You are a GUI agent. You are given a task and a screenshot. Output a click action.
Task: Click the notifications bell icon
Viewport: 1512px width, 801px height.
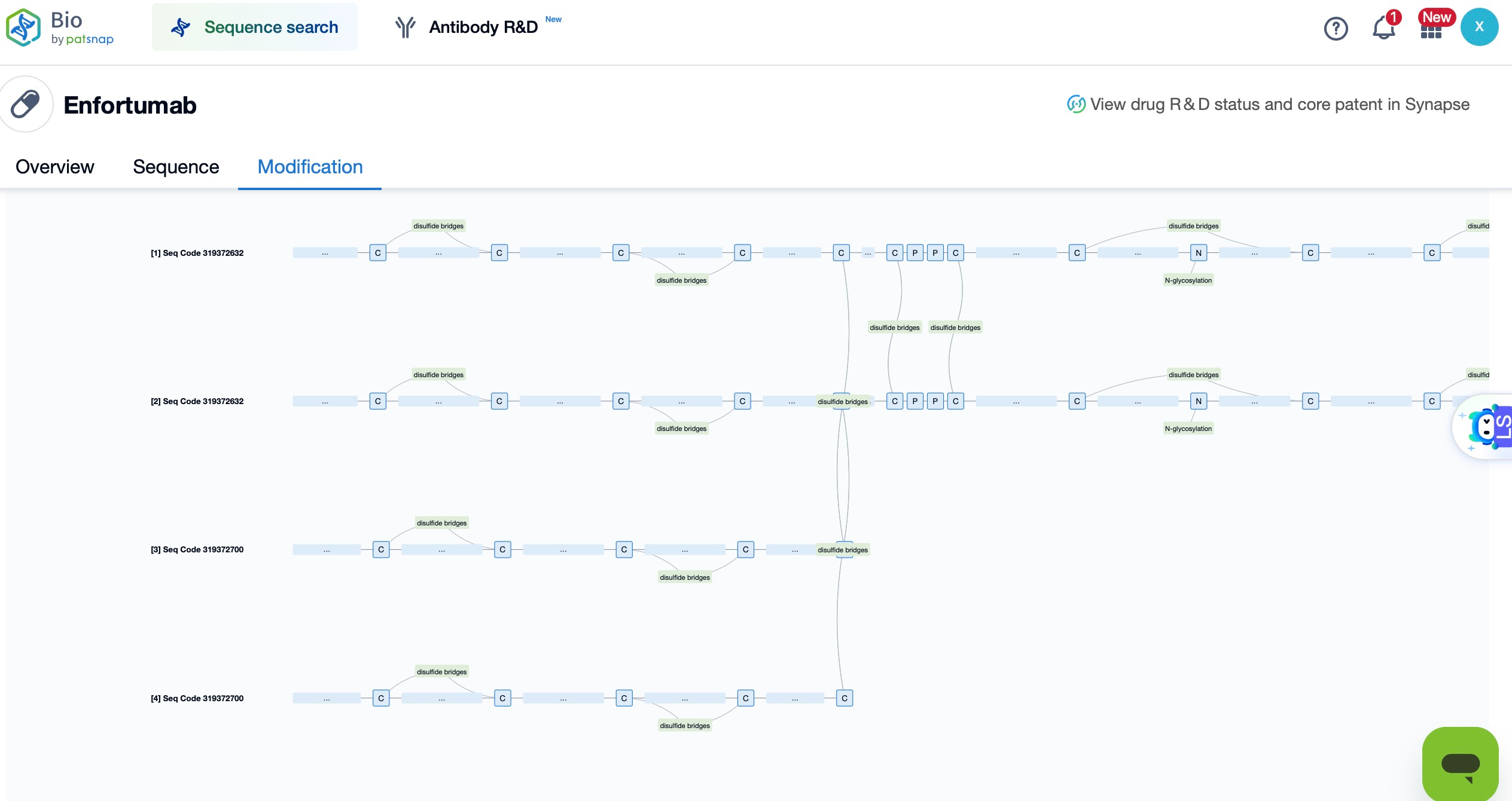(x=1385, y=27)
